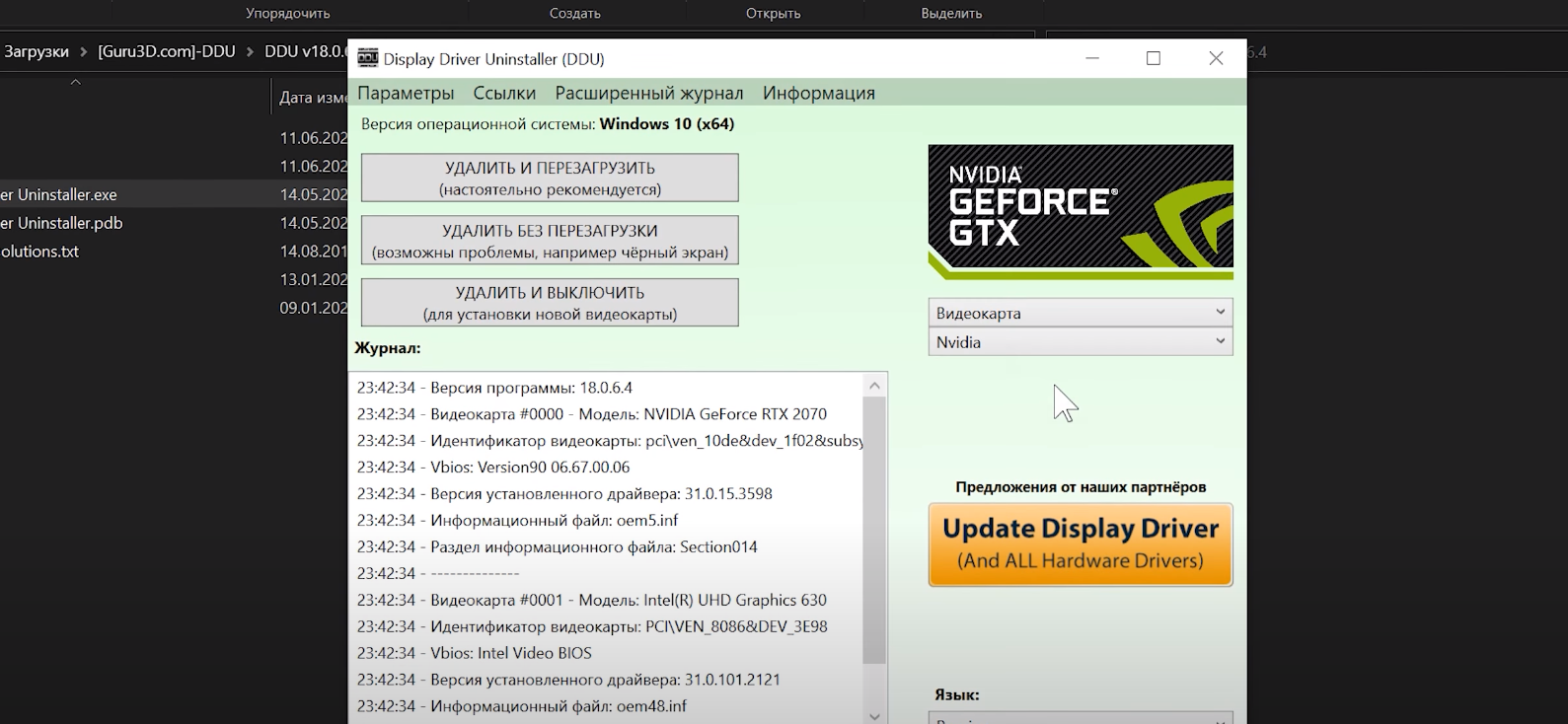Open the Параметры menu
Image resolution: width=1568 pixels, height=724 pixels.
click(x=406, y=93)
